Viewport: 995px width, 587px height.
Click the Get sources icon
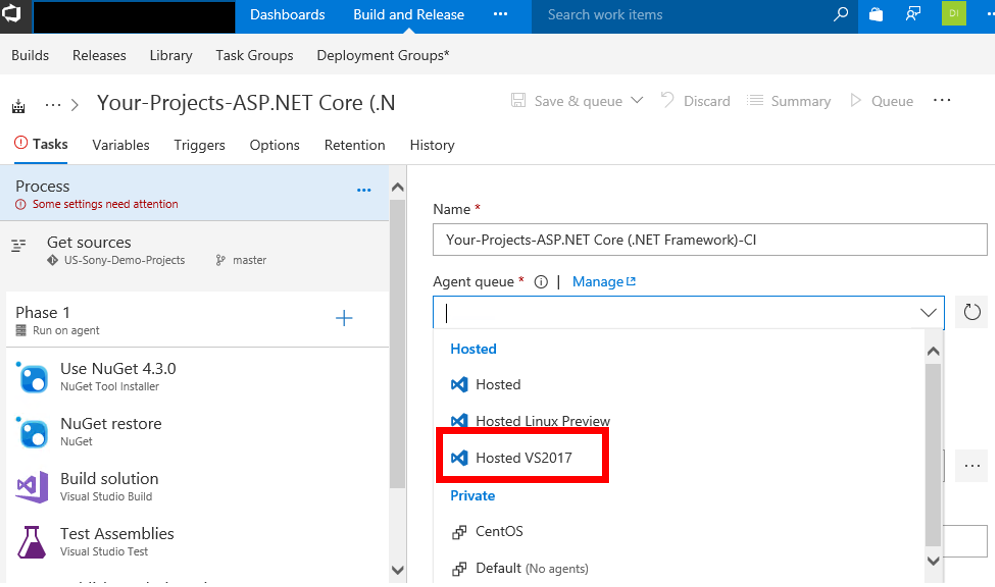(x=19, y=245)
